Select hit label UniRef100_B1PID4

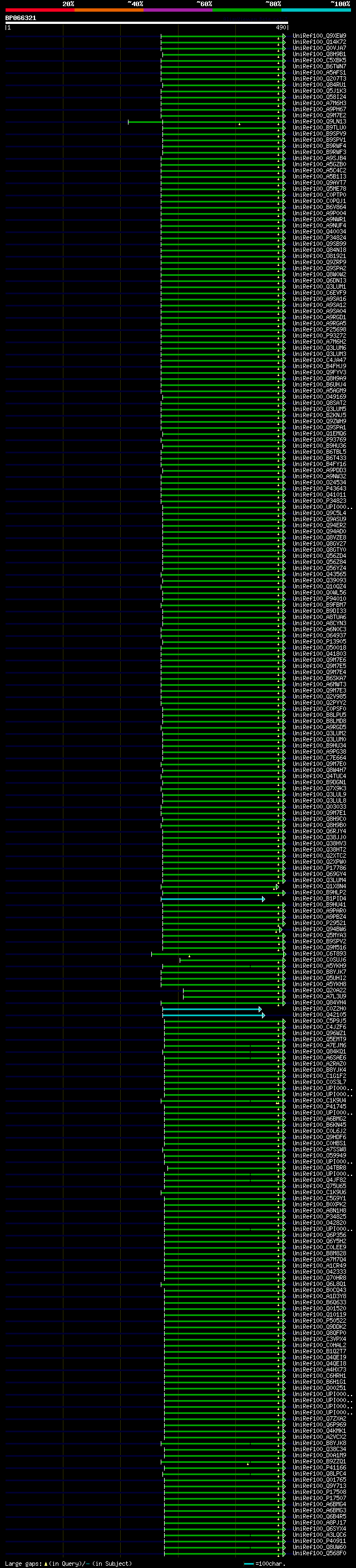point(319,898)
